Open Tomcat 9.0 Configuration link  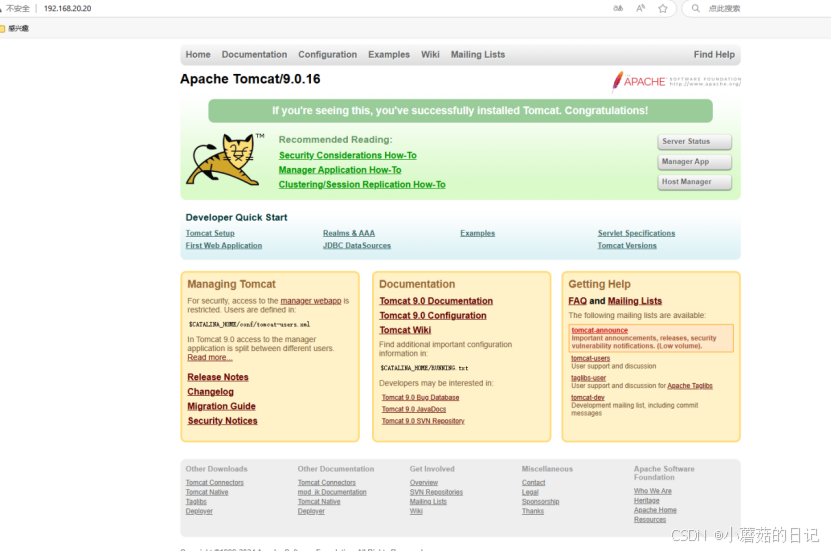(433, 315)
